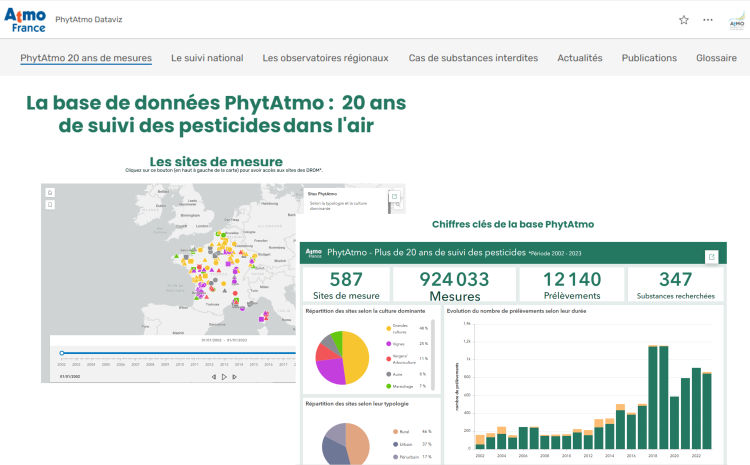The image size is (750, 465).
Task: Click the 2020 bar in the prélèvements chart
Action: coord(674,422)
